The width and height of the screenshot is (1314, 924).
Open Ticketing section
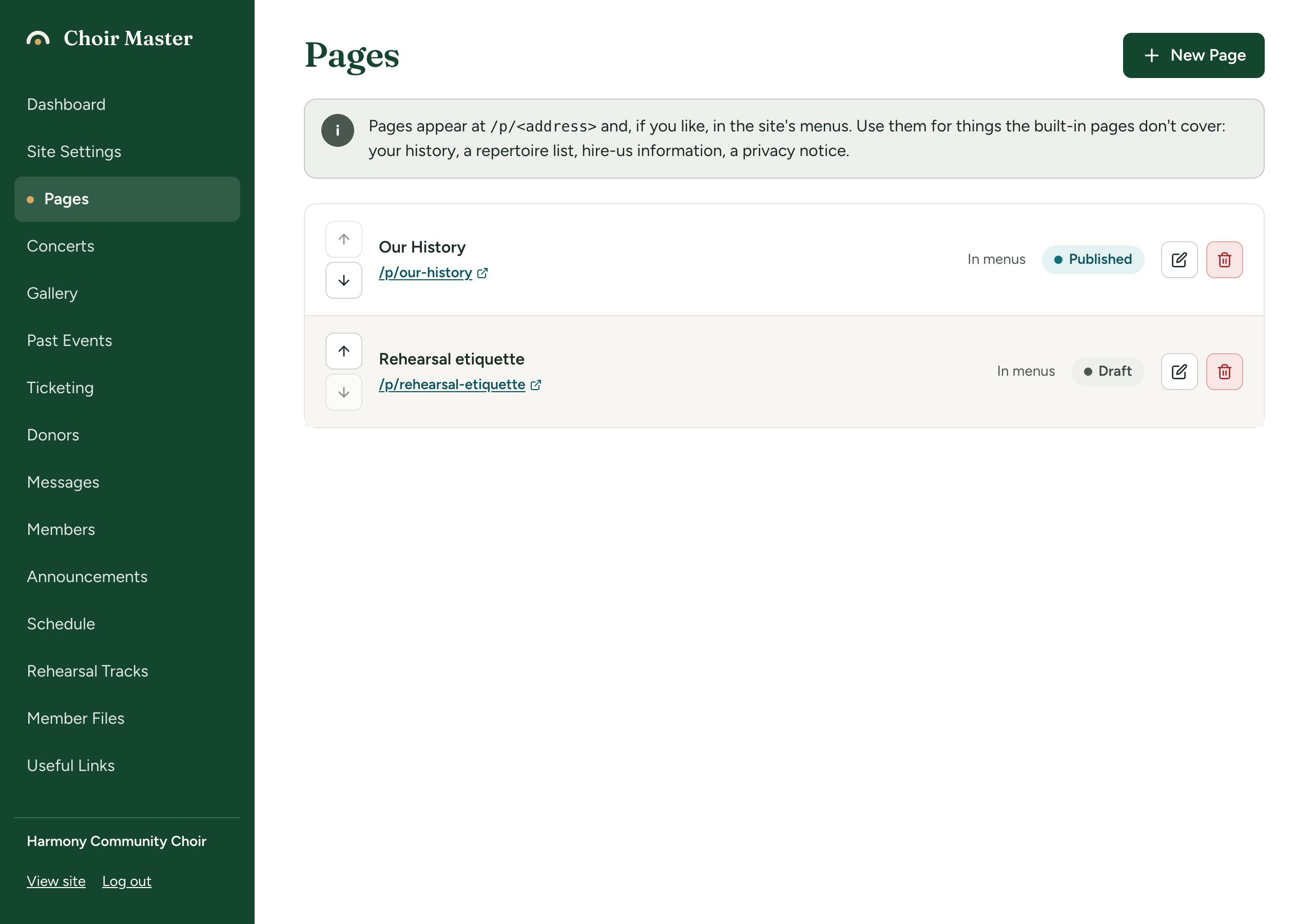pos(127,388)
